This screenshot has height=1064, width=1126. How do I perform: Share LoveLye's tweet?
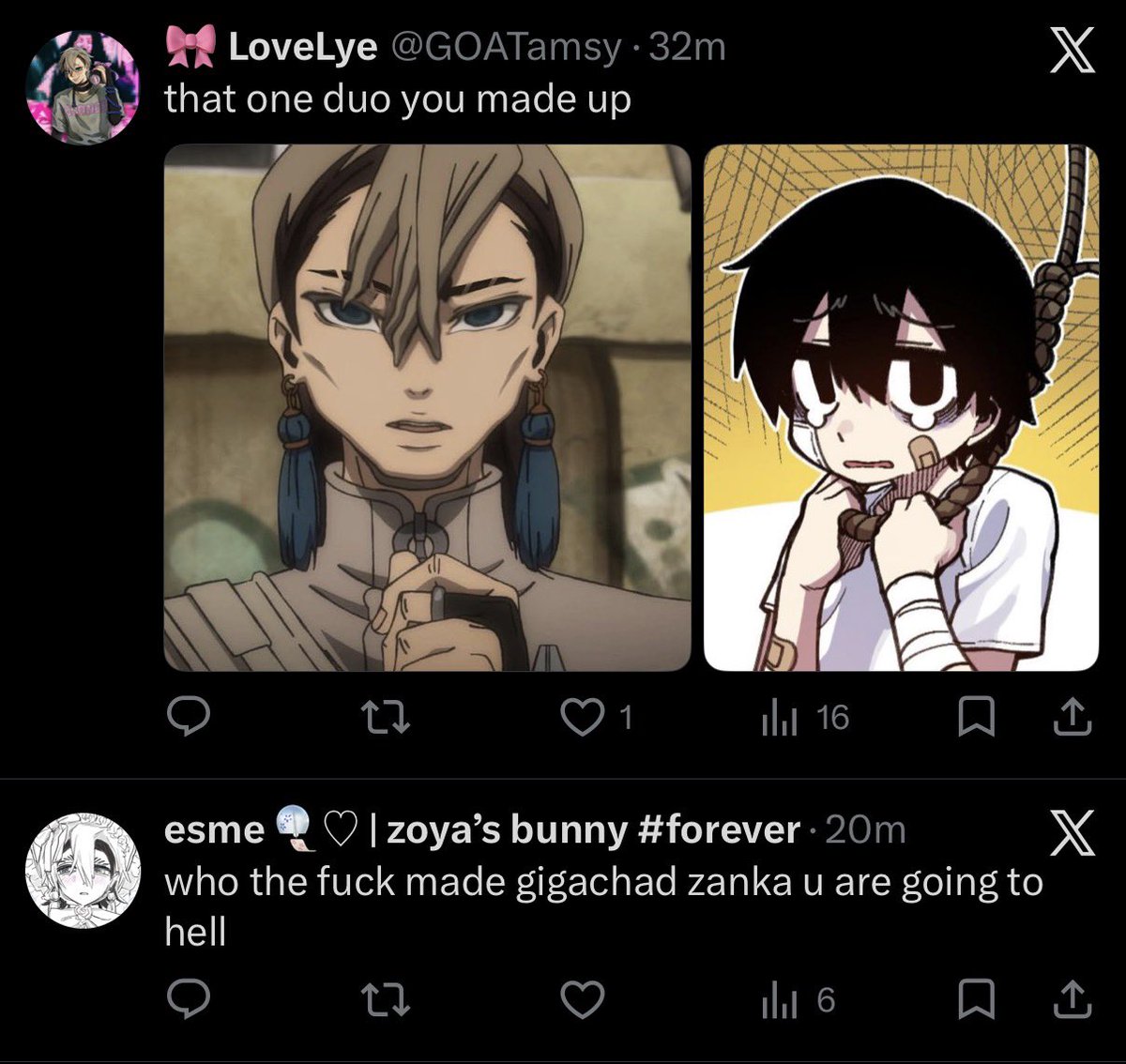tap(1073, 719)
